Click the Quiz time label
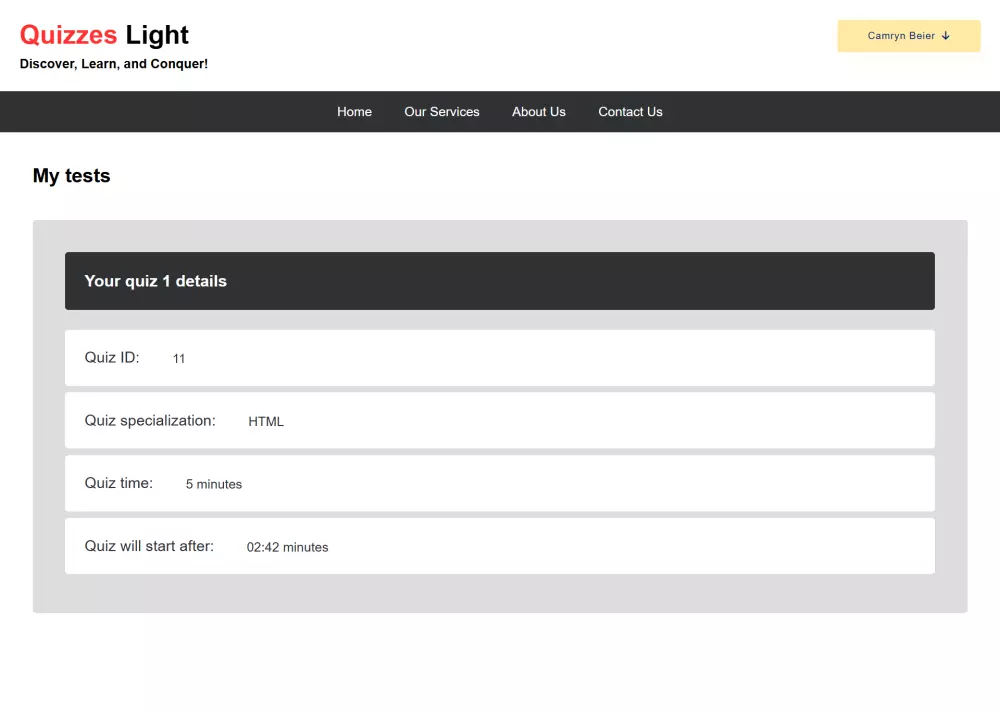1000x711 pixels. (x=119, y=483)
